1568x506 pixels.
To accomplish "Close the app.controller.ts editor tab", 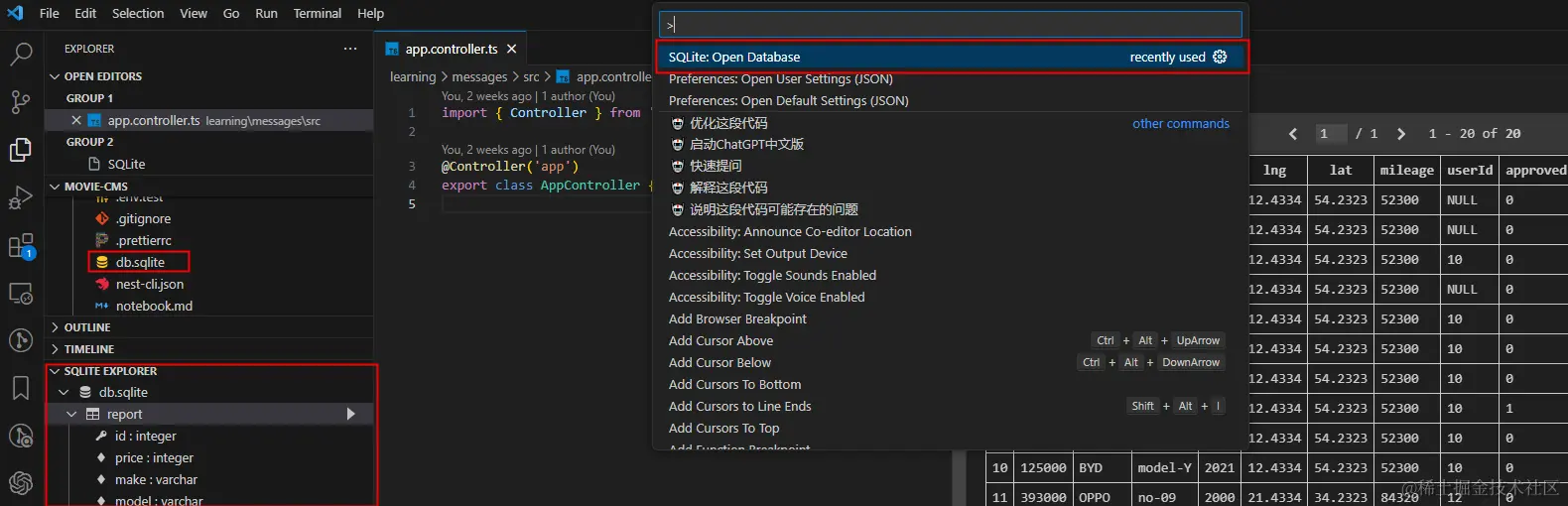I will tap(512, 49).
